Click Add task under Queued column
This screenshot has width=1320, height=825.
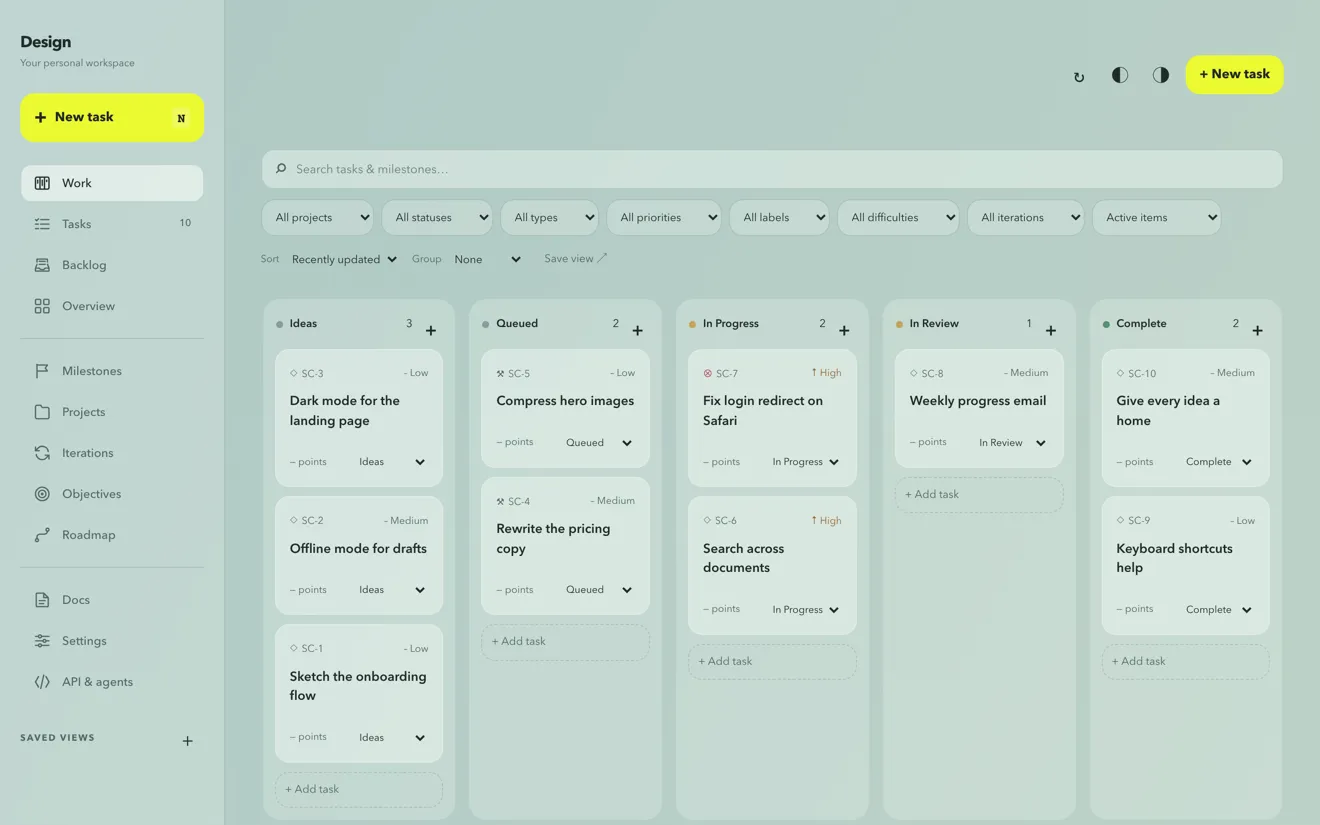click(x=565, y=642)
